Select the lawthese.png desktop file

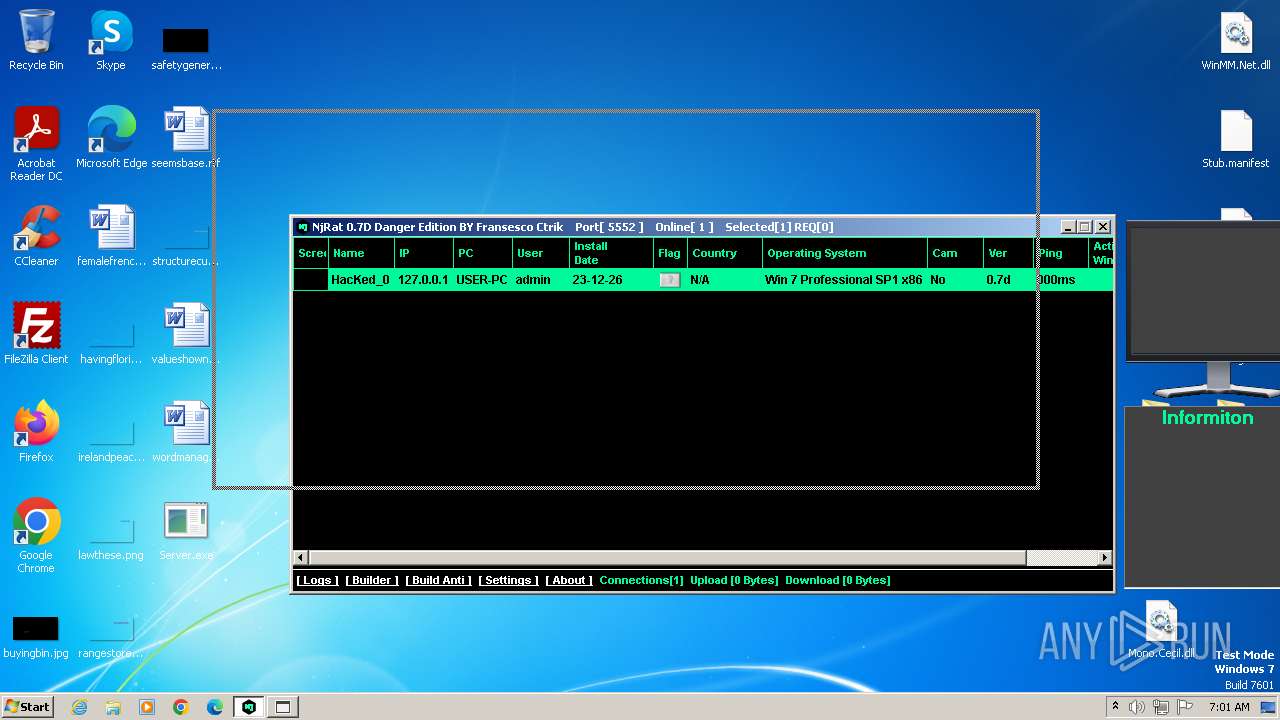pos(111,536)
